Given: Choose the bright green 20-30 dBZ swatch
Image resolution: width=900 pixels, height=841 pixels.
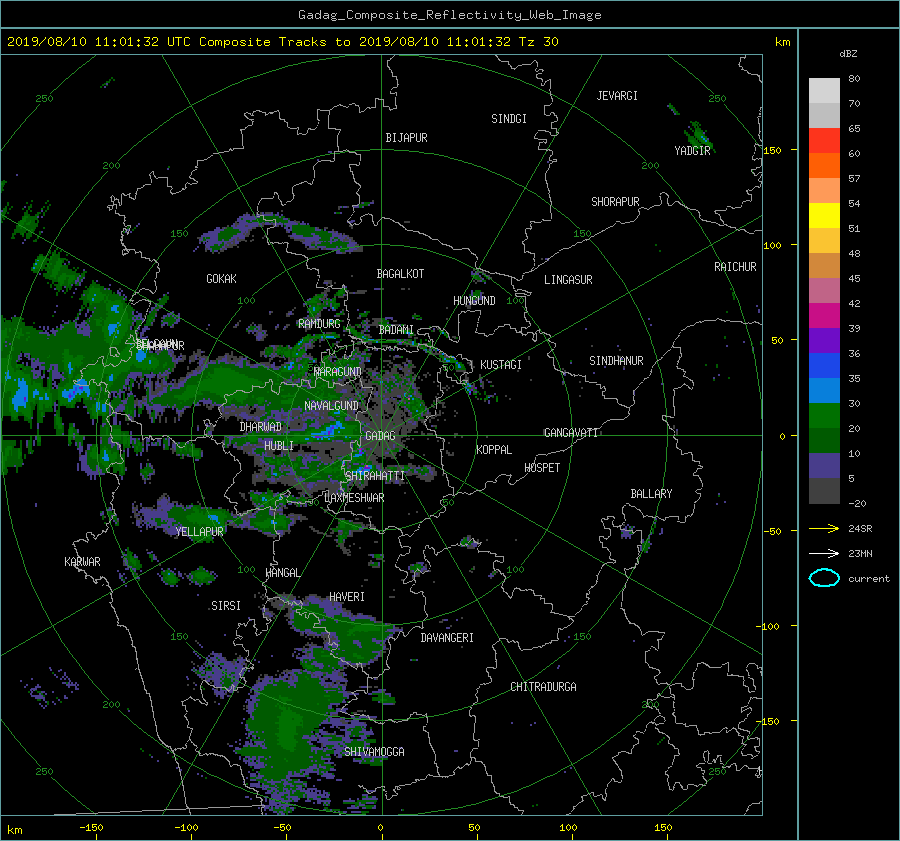Looking at the screenshot, I should pyautogui.click(x=824, y=416).
